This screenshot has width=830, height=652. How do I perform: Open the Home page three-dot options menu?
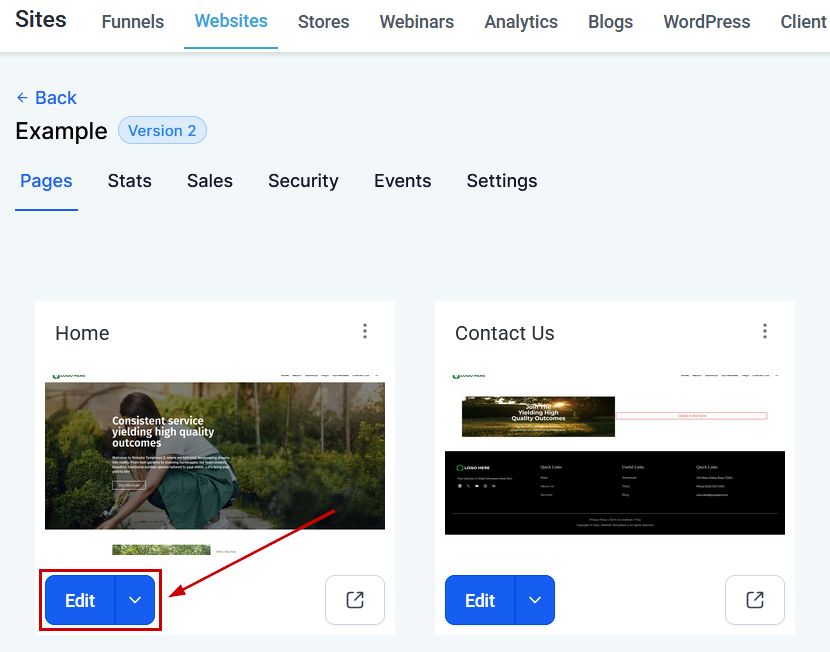click(x=365, y=331)
